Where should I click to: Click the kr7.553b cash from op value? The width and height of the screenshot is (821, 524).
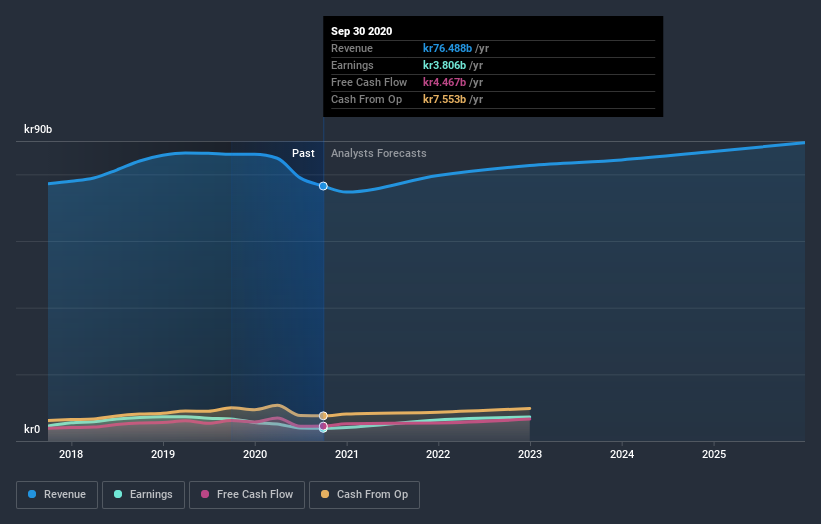(x=444, y=99)
